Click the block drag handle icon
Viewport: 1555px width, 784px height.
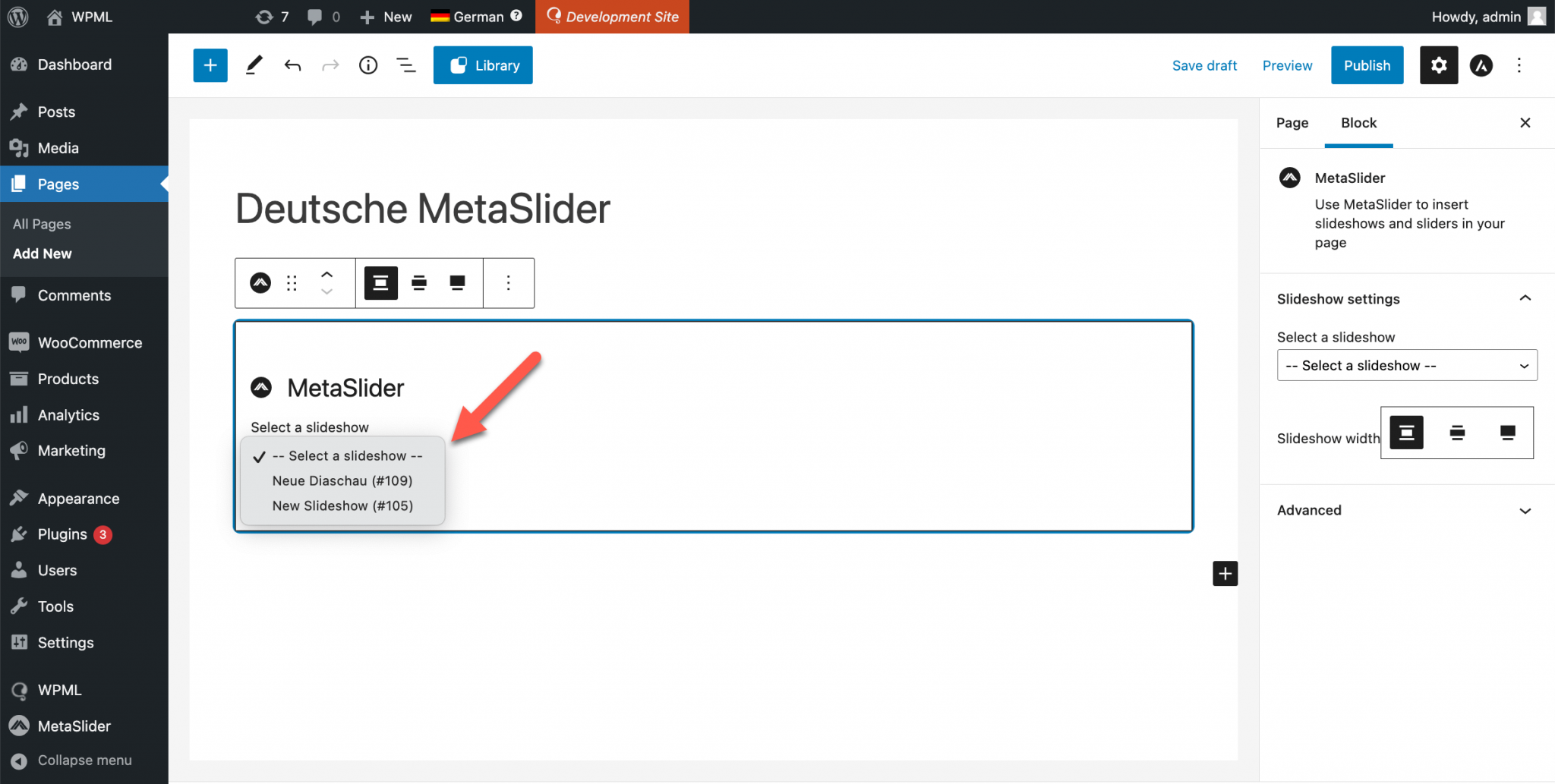click(x=292, y=283)
